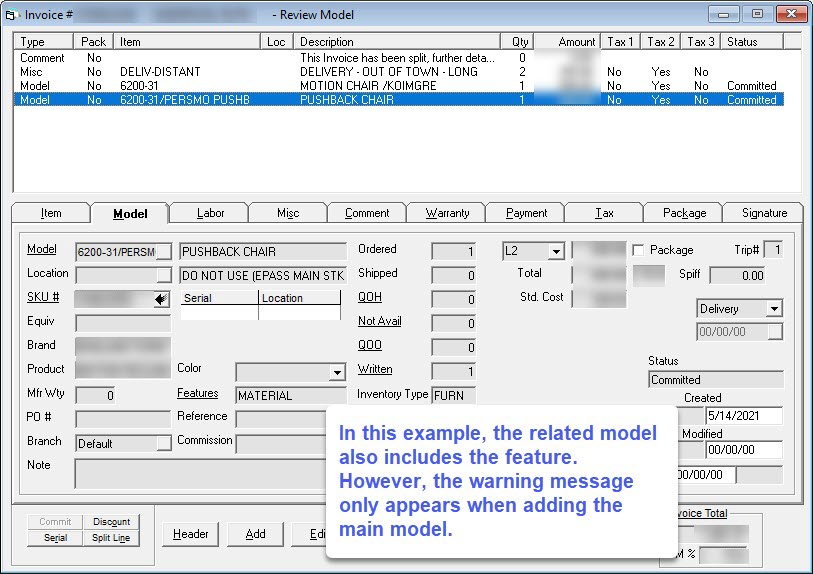Viewport: 813px width, 574px height.
Task: Click the Reference field
Action: (x=281, y=418)
